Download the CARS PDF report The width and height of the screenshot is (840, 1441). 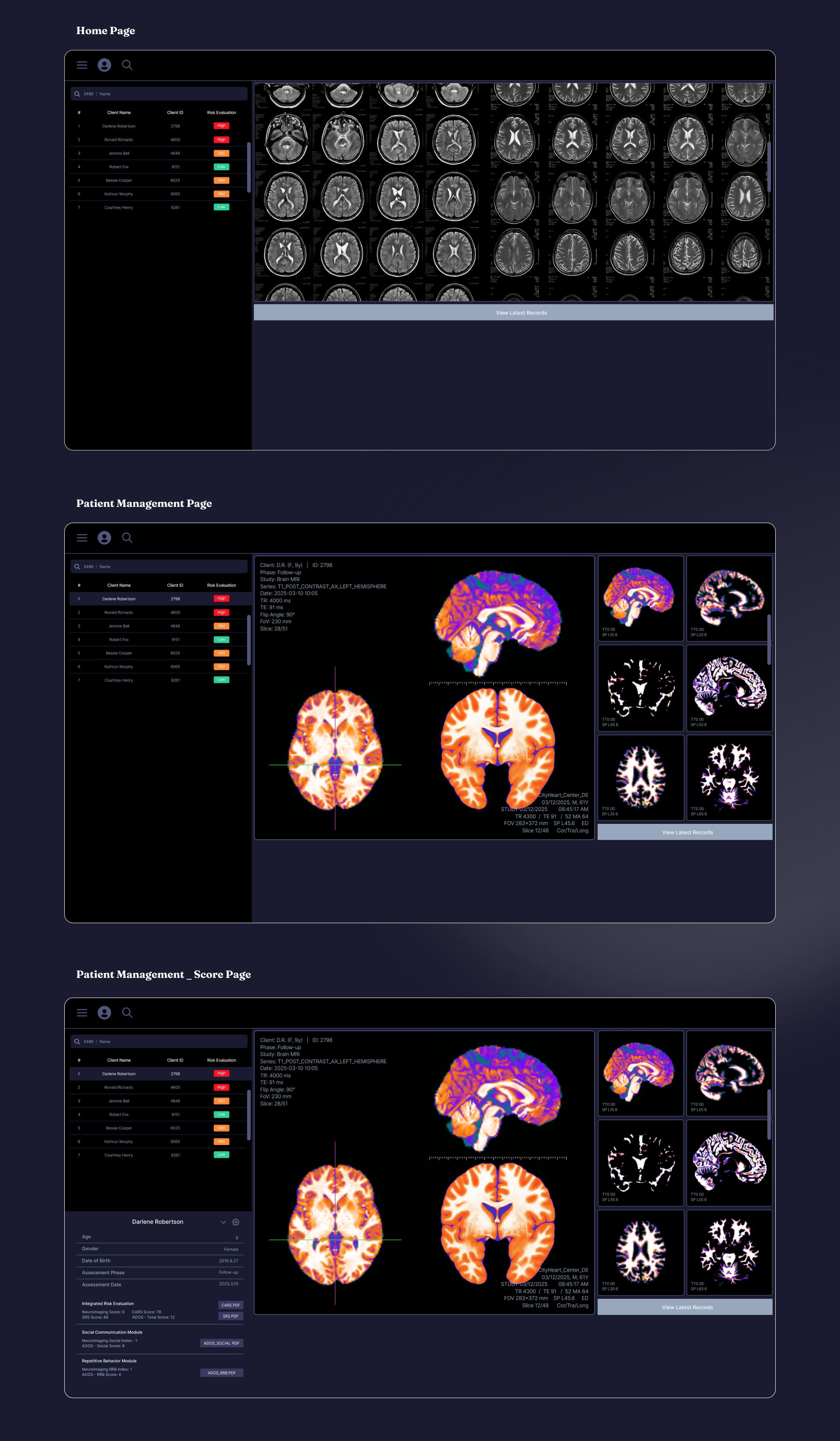(x=230, y=1305)
